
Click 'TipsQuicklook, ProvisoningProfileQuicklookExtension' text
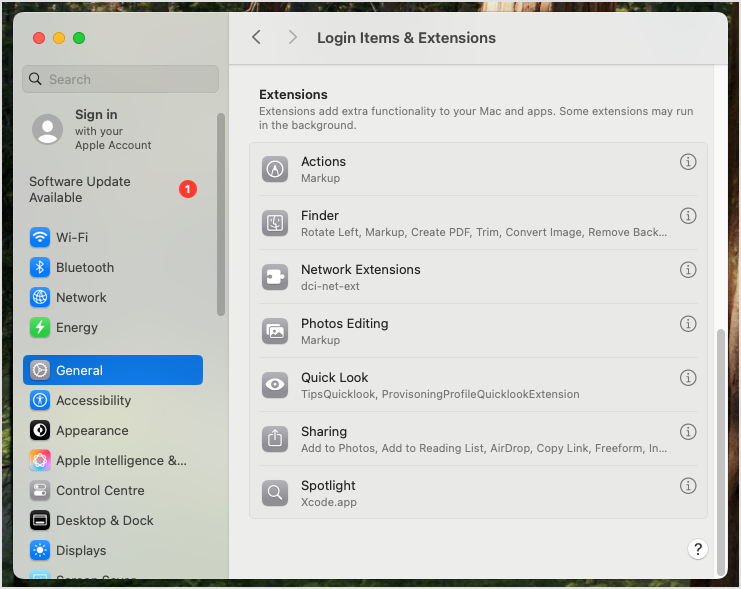coord(440,394)
